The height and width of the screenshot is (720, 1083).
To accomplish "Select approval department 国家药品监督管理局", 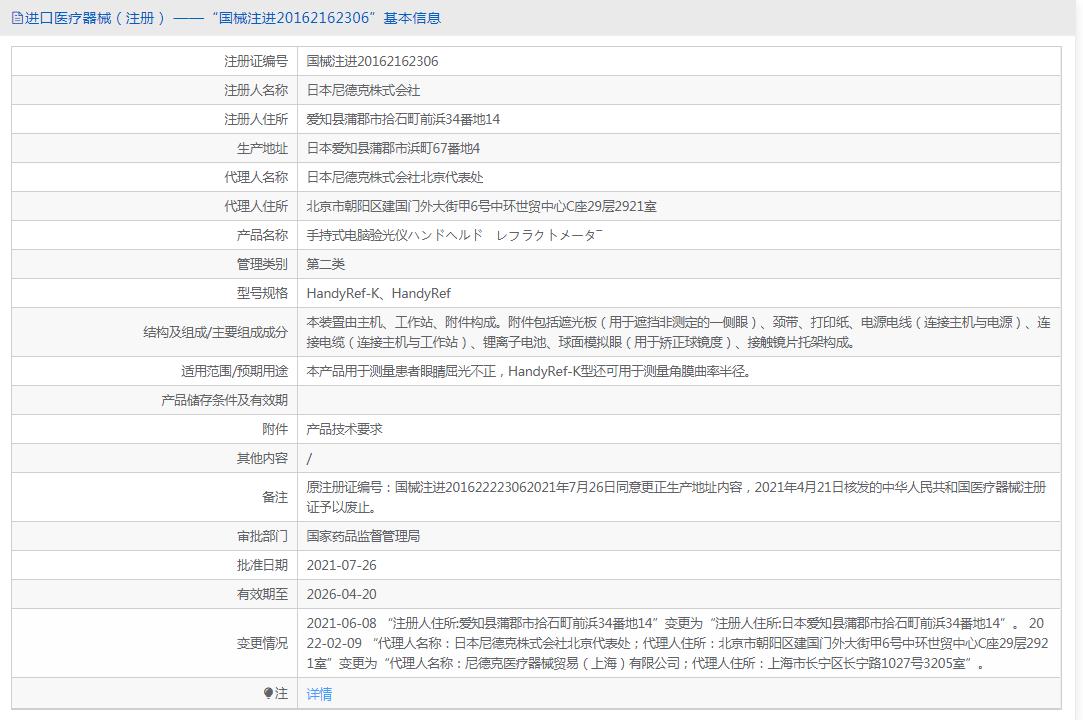I will [363, 536].
